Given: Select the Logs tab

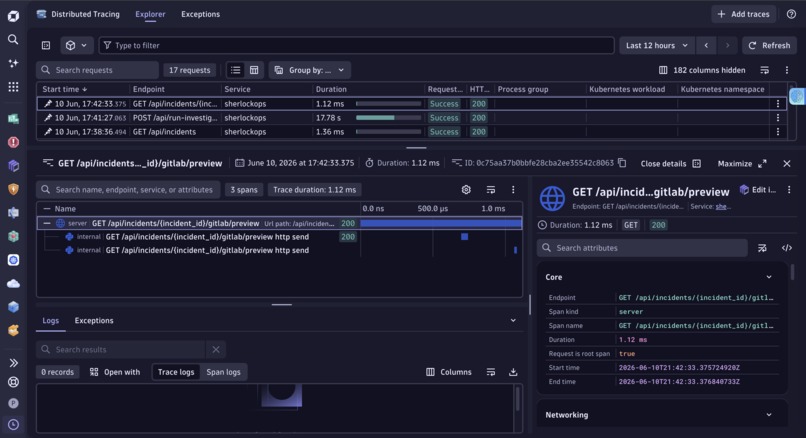Looking at the screenshot, I should click(x=50, y=320).
